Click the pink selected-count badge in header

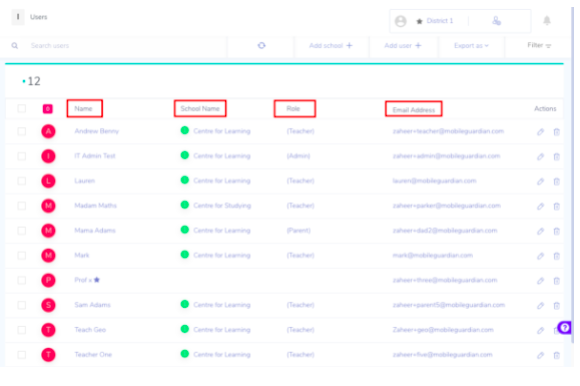point(48,109)
